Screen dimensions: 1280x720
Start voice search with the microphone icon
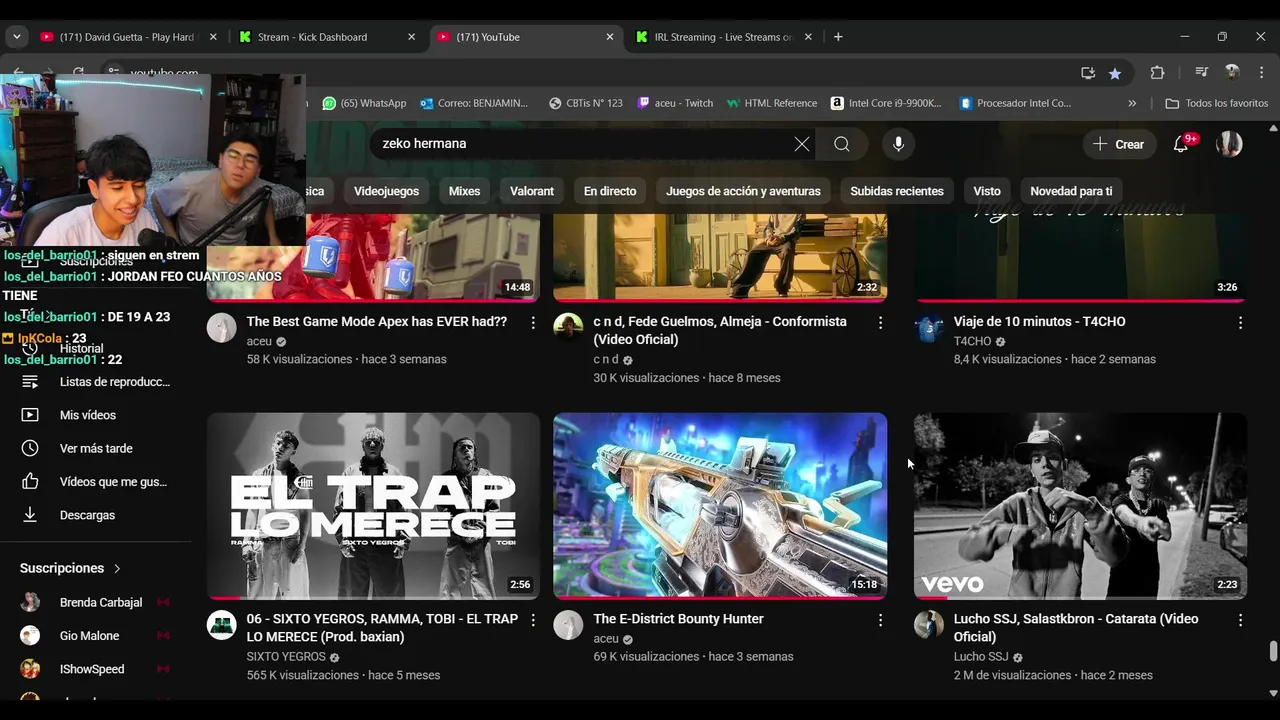[x=898, y=144]
